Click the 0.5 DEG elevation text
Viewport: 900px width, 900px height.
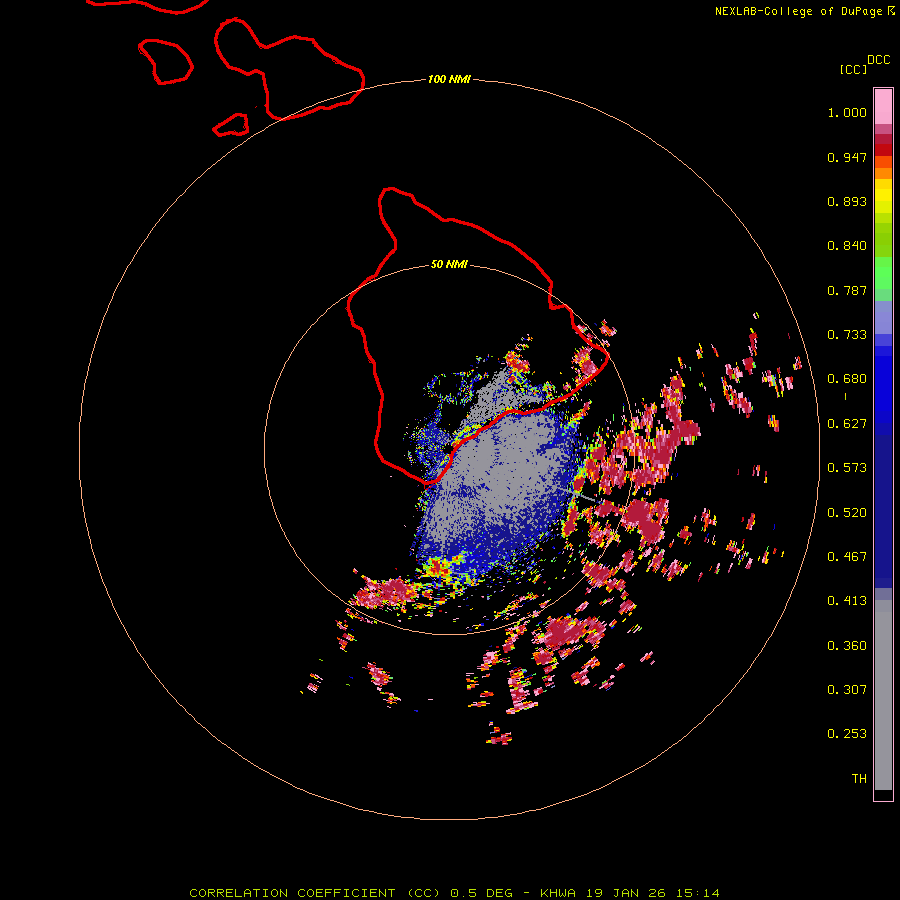[481, 893]
